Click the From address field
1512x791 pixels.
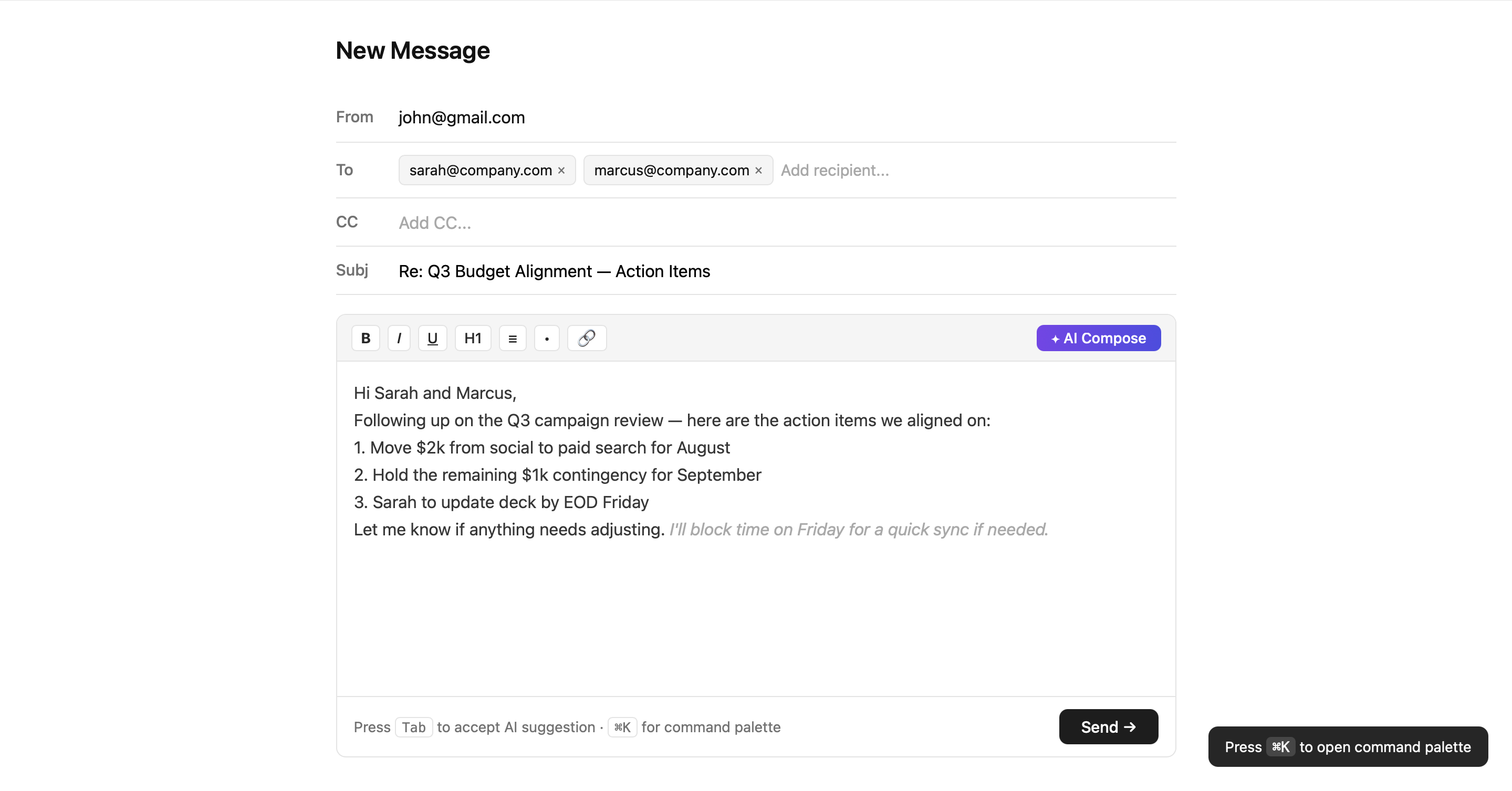click(x=461, y=118)
